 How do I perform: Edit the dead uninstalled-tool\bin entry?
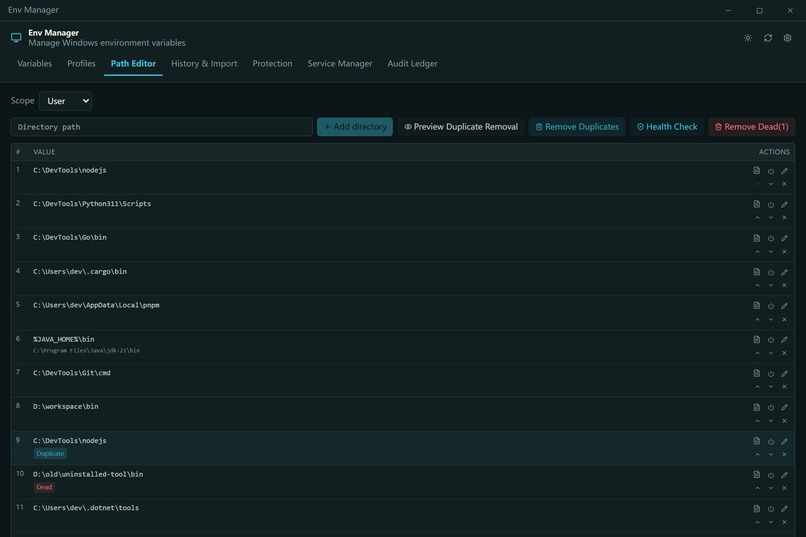784,475
